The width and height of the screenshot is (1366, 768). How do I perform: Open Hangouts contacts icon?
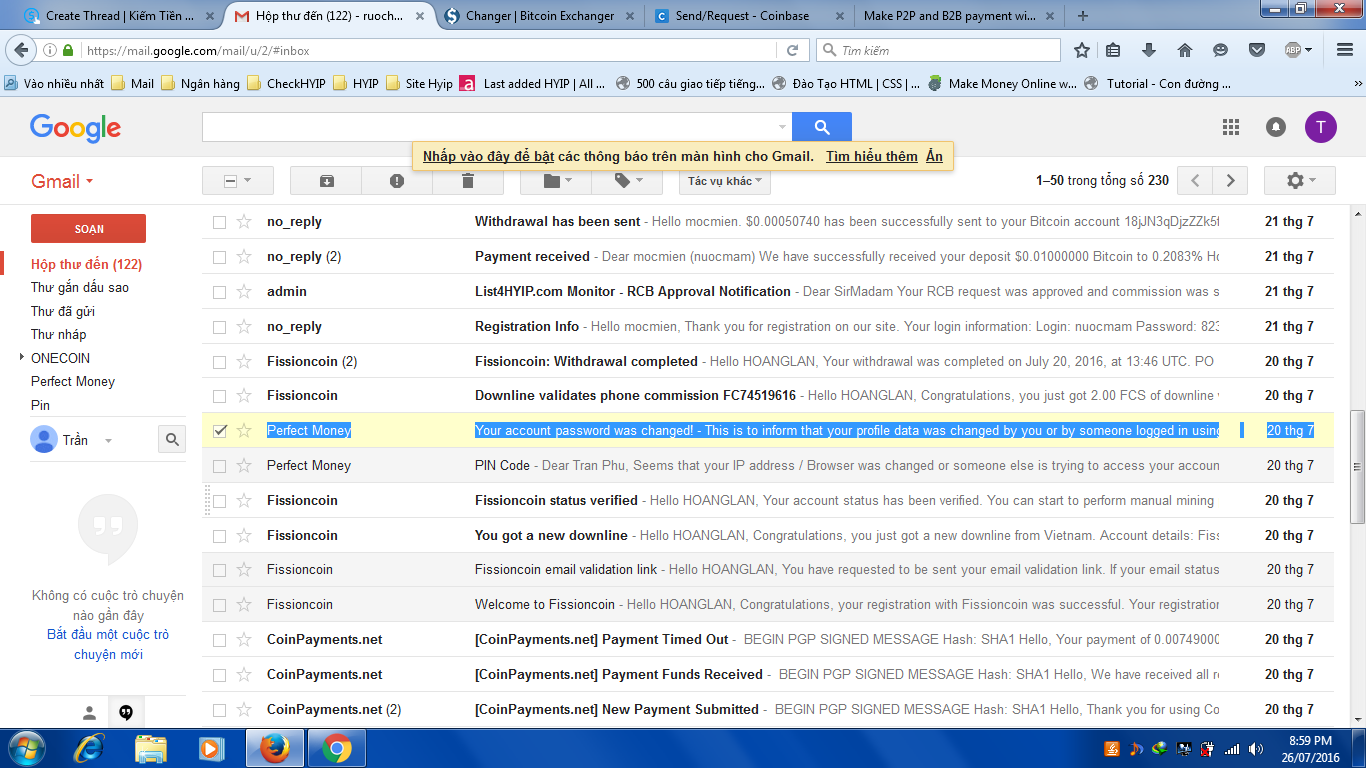coord(89,713)
